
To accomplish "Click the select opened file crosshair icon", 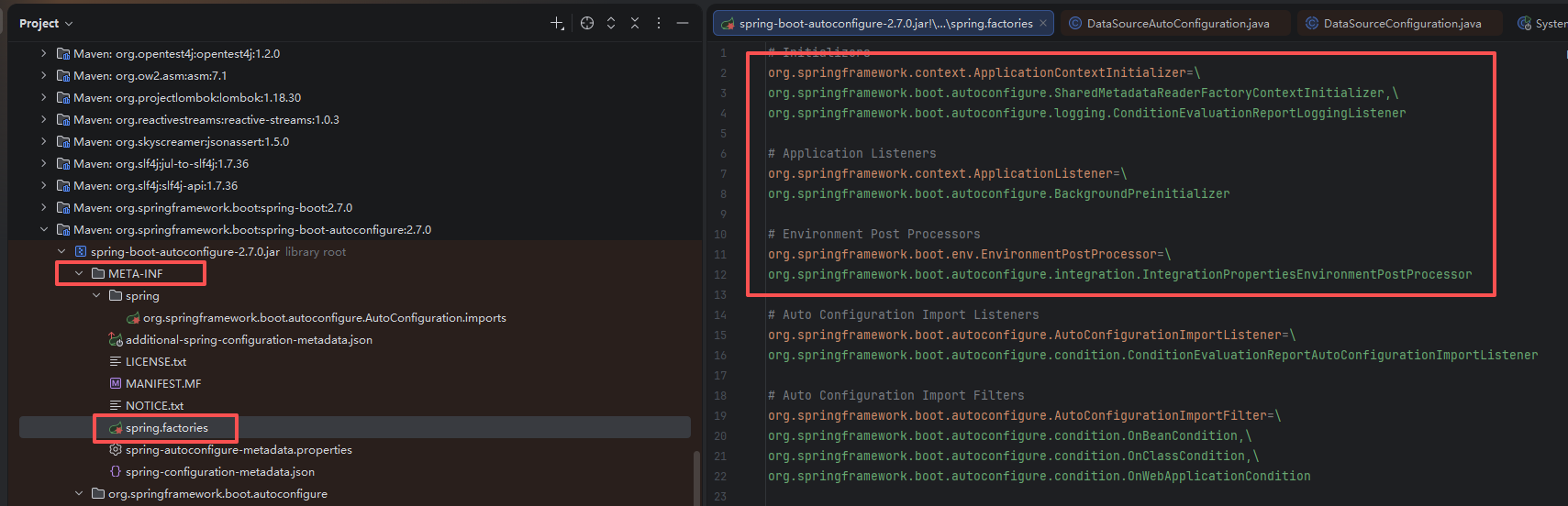I will coord(587,23).
